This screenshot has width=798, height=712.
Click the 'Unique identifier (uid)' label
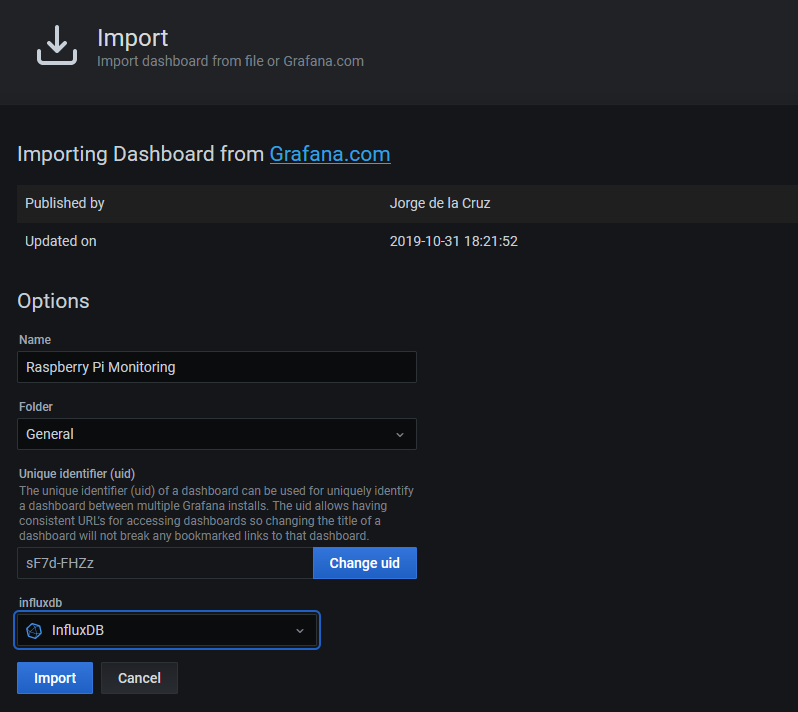coord(77,474)
